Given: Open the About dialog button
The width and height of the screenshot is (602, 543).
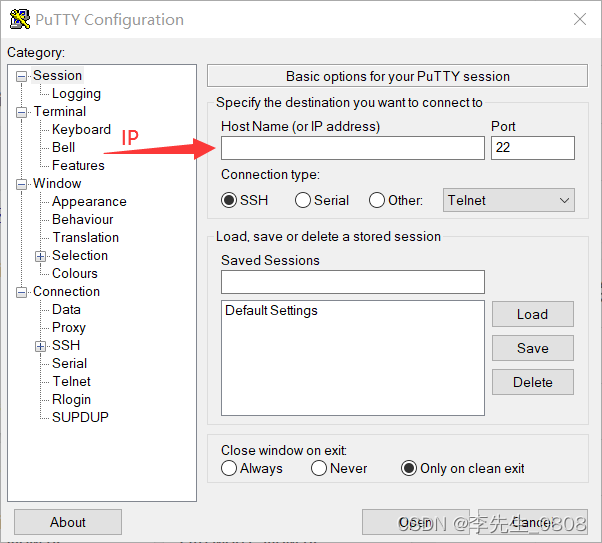Looking at the screenshot, I should pos(68,522).
